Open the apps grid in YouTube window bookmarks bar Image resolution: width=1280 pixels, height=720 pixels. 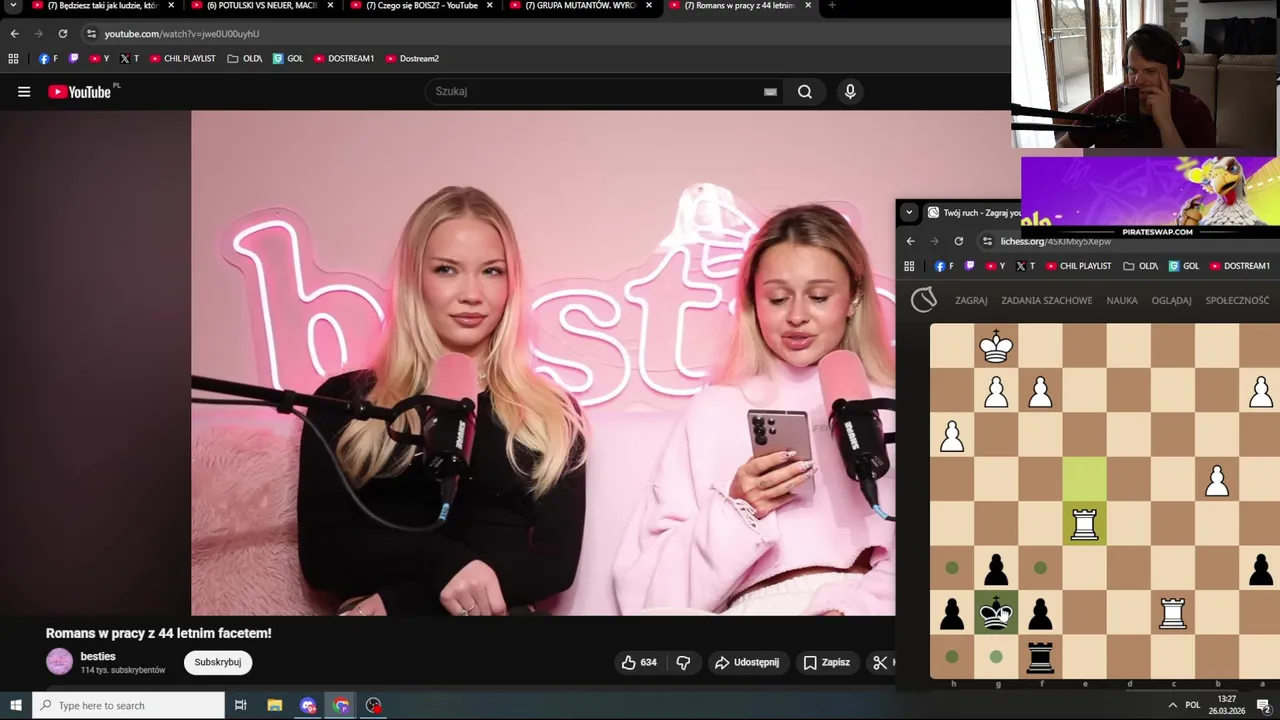(13, 59)
